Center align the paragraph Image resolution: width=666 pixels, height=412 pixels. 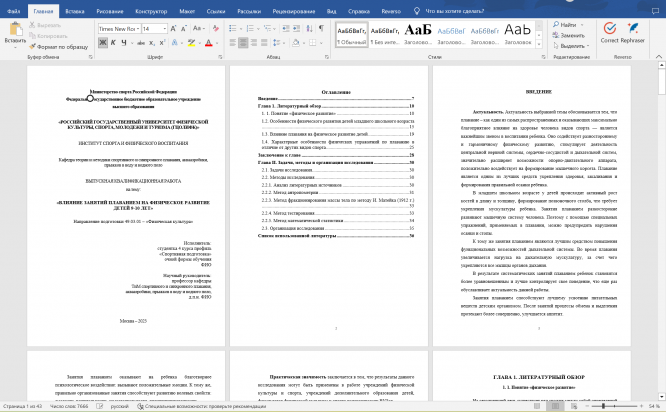coord(243,42)
